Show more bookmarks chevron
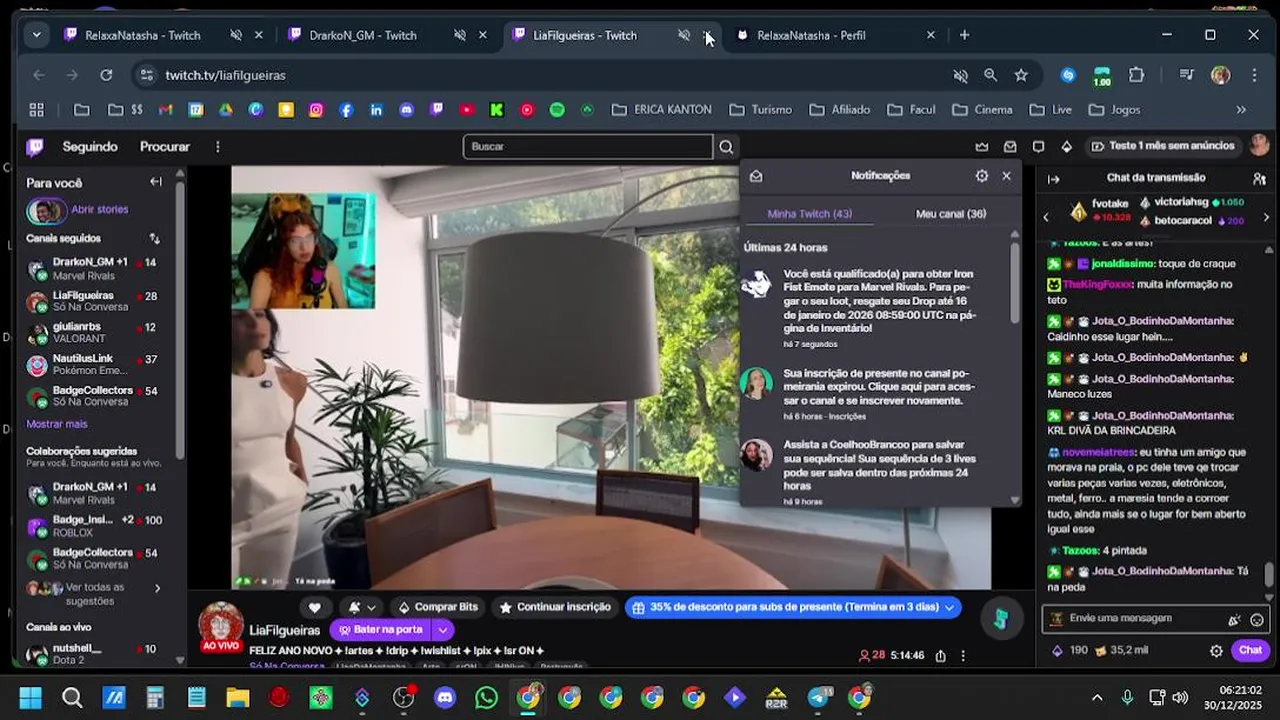This screenshot has width=1280, height=720. click(1241, 110)
